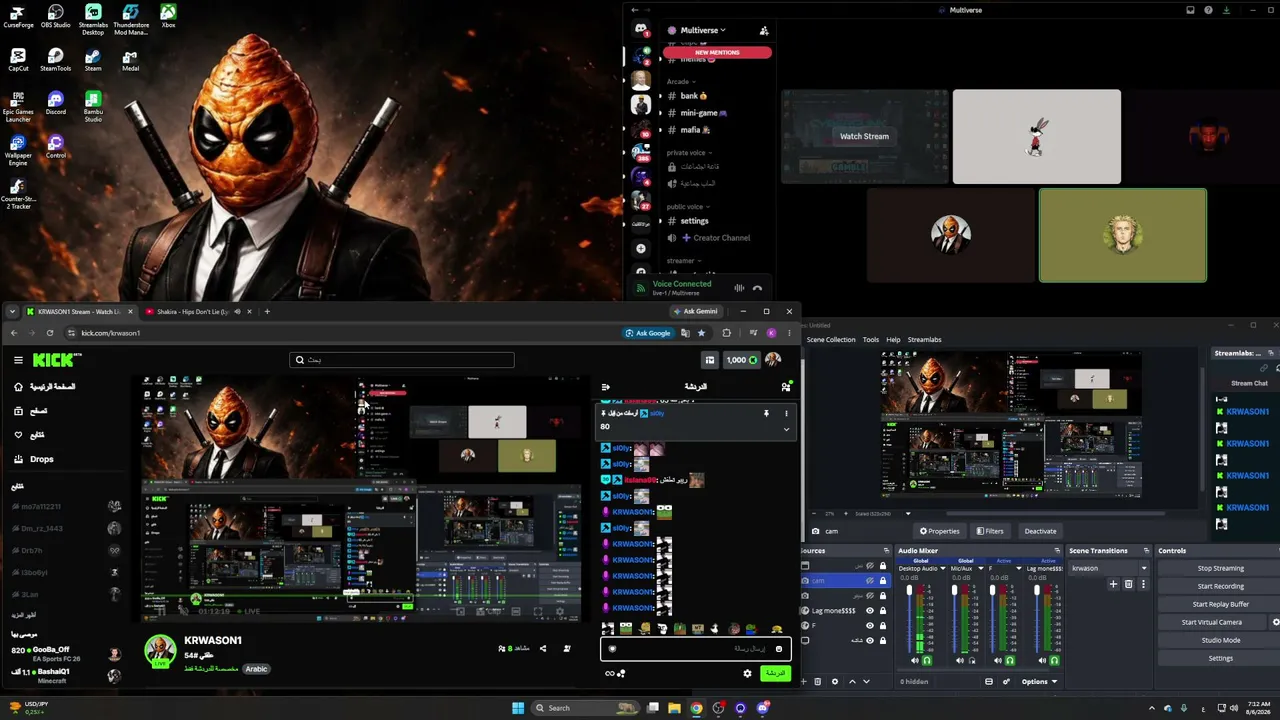The height and width of the screenshot is (720, 1280).
Task: Open the Medal desktop shortcut
Action: point(131,61)
